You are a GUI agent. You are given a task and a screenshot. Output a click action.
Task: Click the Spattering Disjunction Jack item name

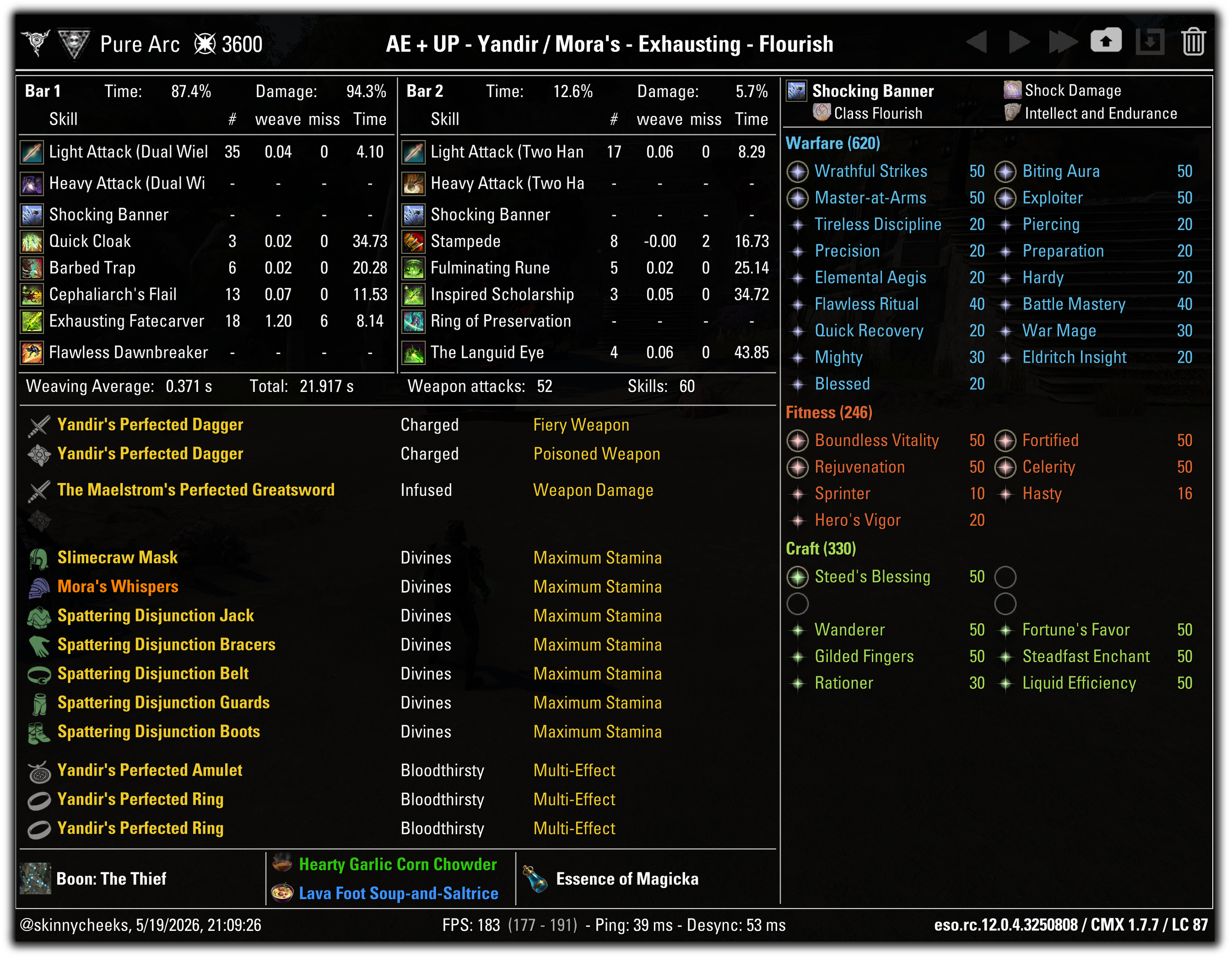pyautogui.click(x=156, y=616)
